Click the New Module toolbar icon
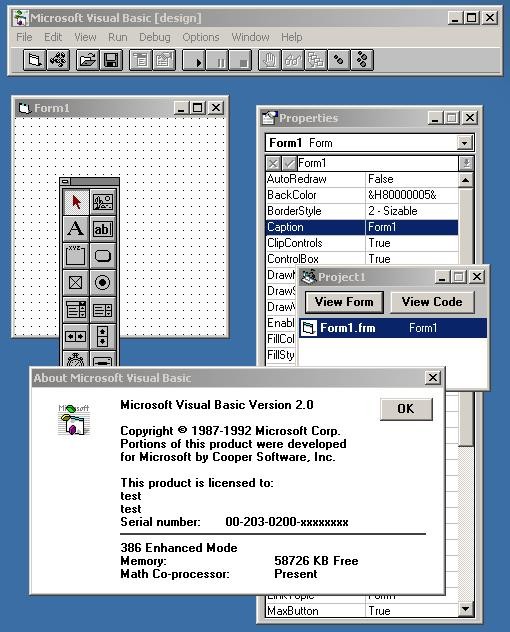This screenshot has height=632, width=510. click(x=58, y=60)
